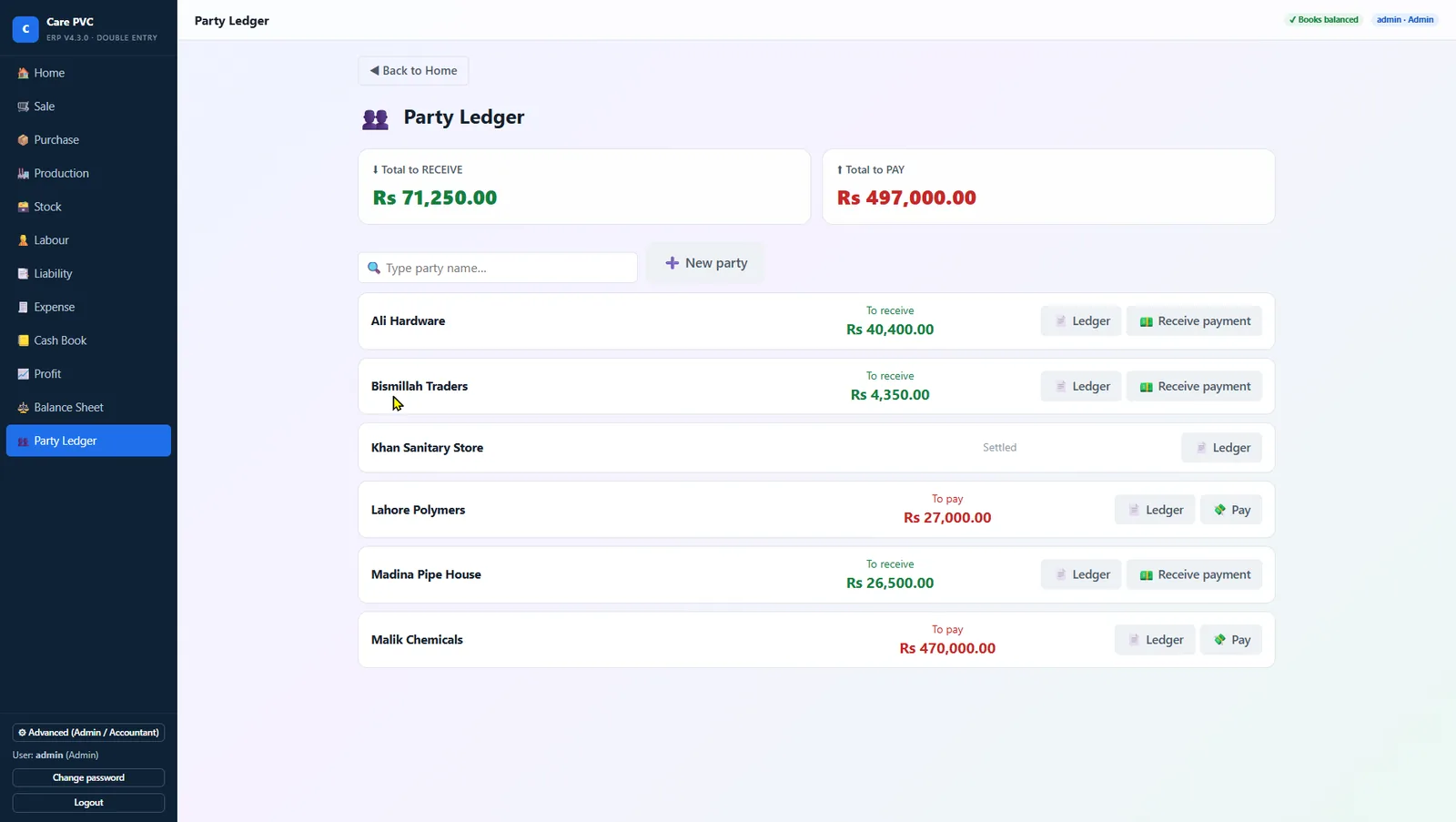Click the Cash Book sidebar icon

[24, 340]
